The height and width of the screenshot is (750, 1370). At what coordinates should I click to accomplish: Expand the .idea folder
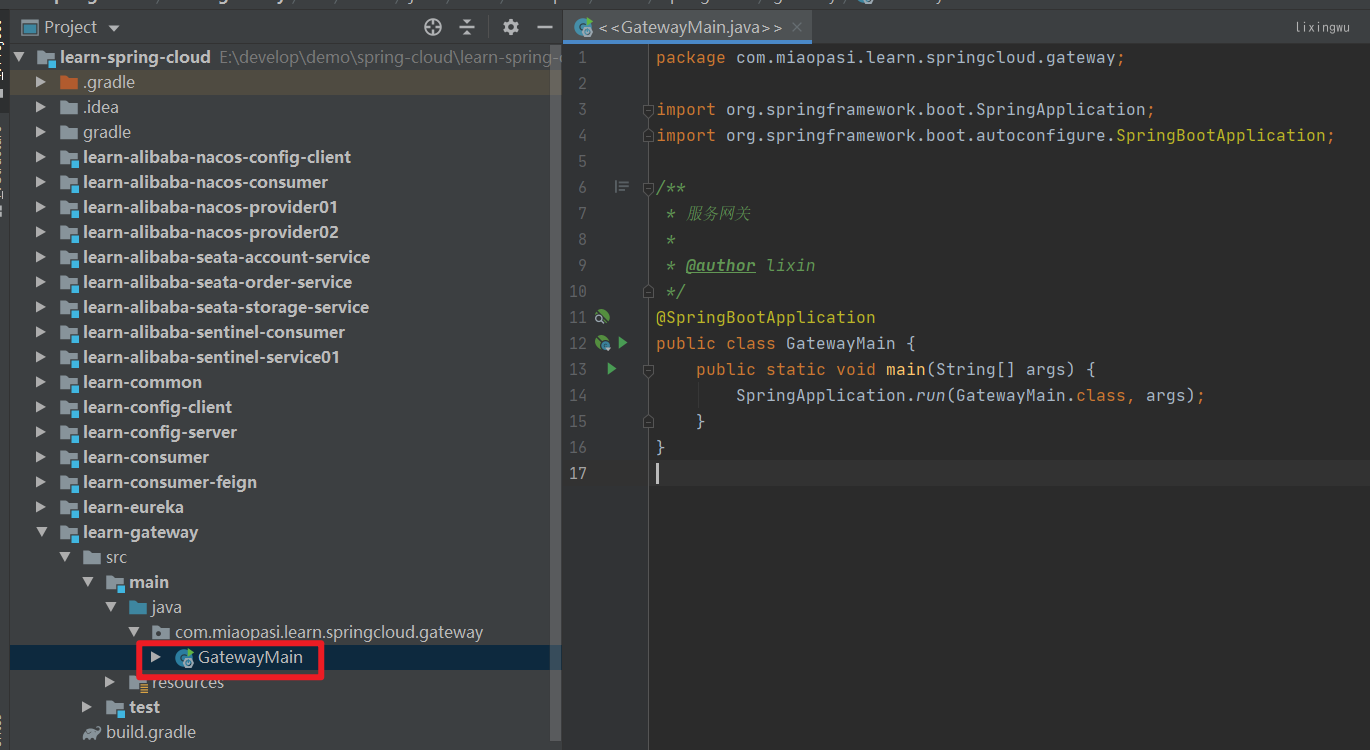pyautogui.click(x=41, y=107)
